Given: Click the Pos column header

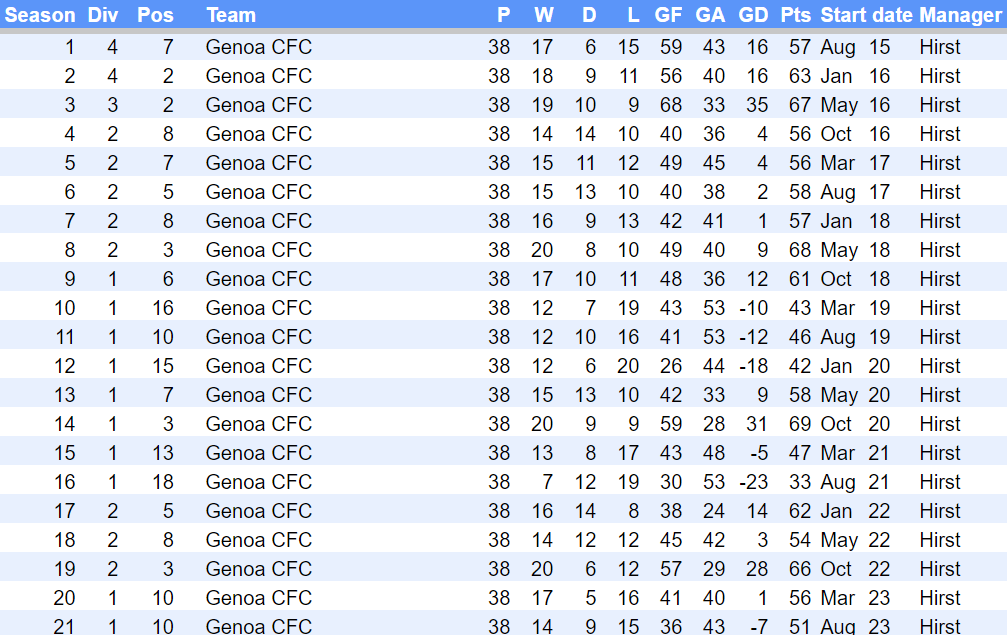Looking at the screenshot, I should coord(155,15).
